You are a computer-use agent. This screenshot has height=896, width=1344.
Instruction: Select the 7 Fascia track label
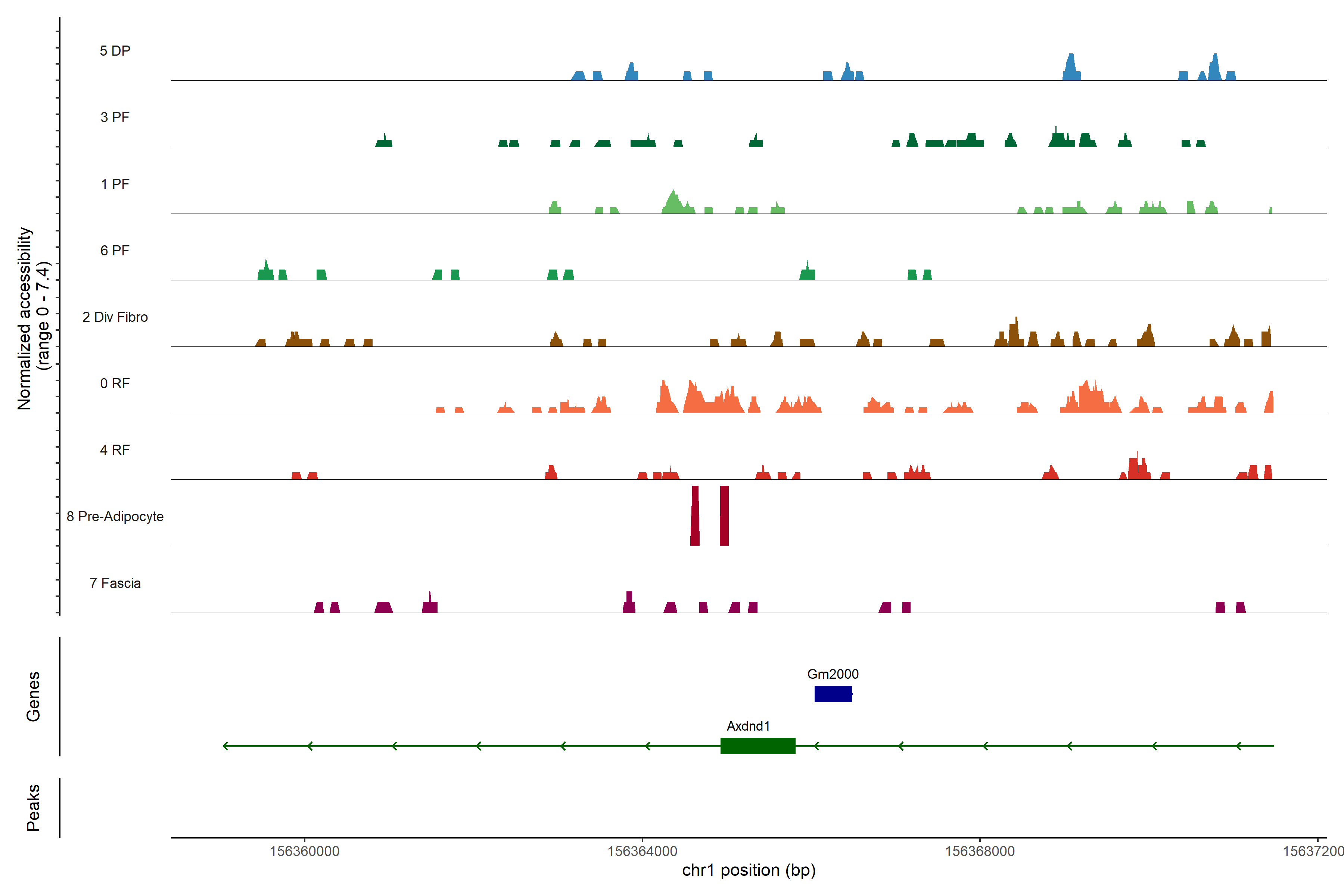pos(115,583)
